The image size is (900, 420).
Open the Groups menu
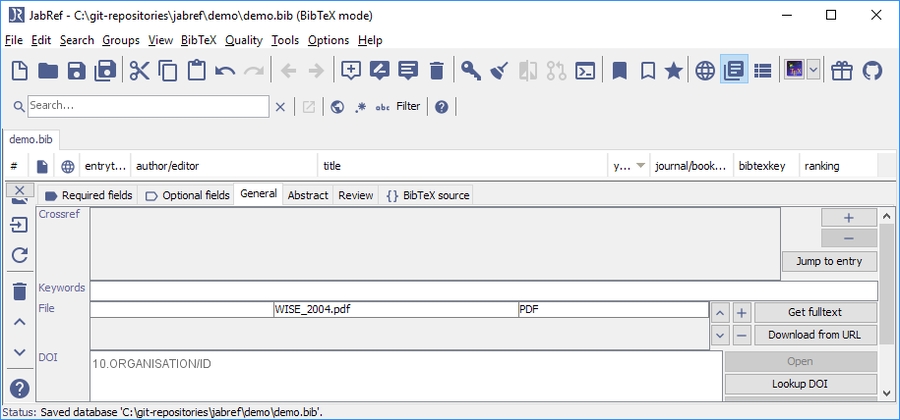coord(121,40)
